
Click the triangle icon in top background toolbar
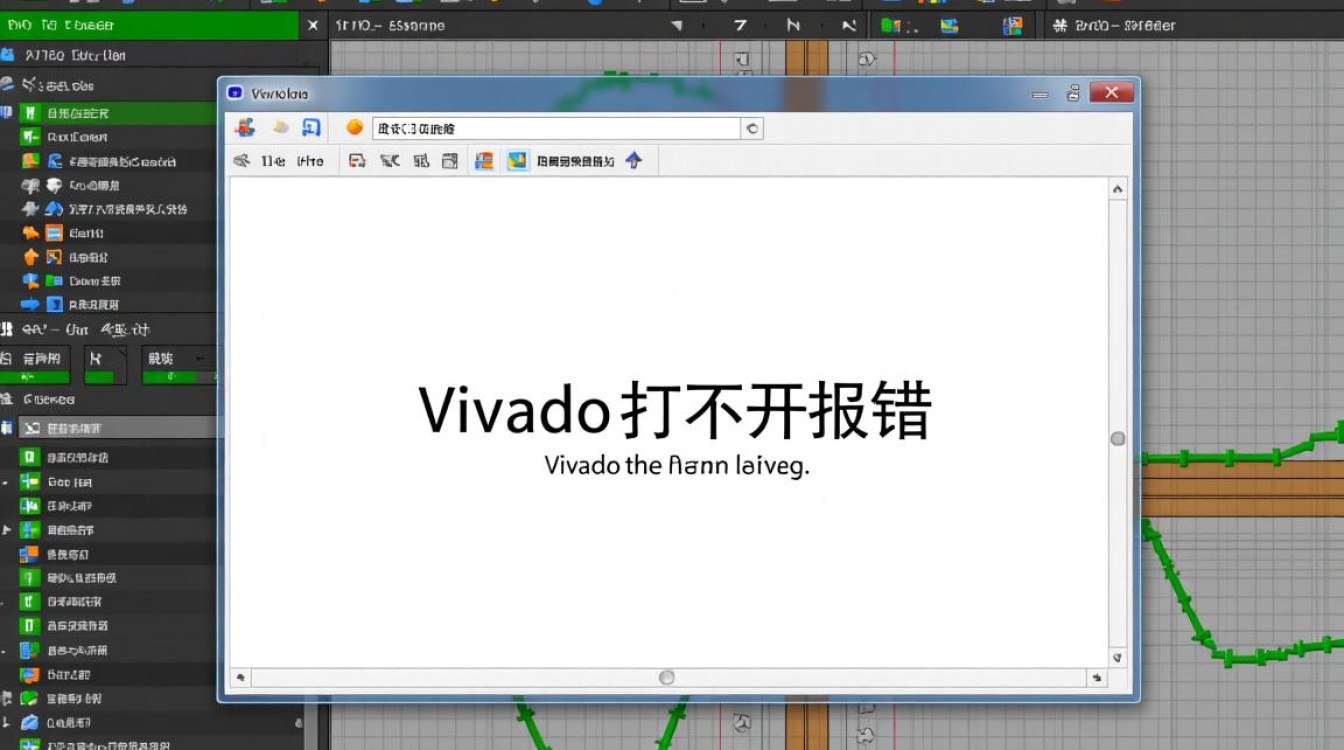click(677, 26)
